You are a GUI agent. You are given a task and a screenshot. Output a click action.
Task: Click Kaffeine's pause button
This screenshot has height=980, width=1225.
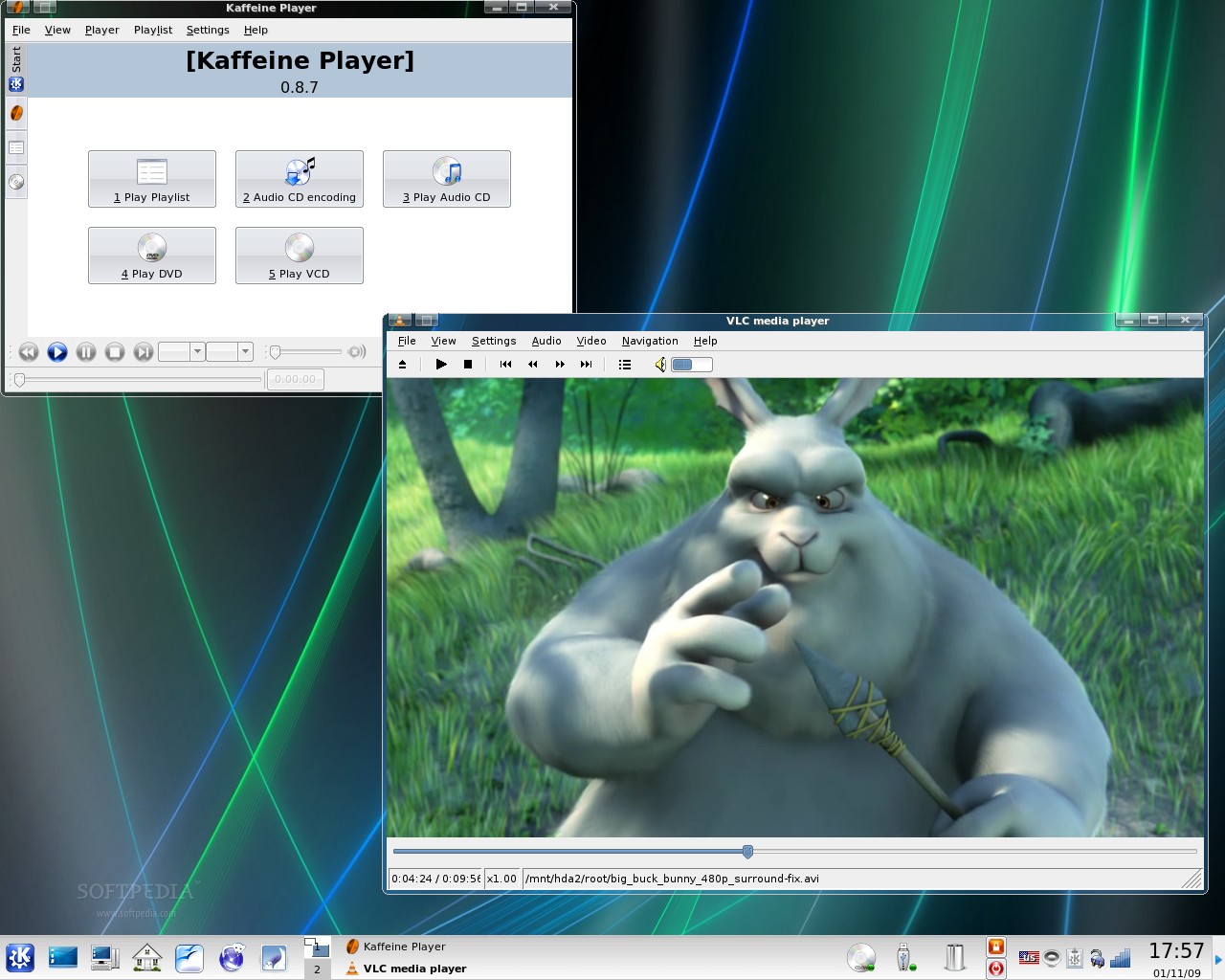pyautogui.click(x=86, y=352)
